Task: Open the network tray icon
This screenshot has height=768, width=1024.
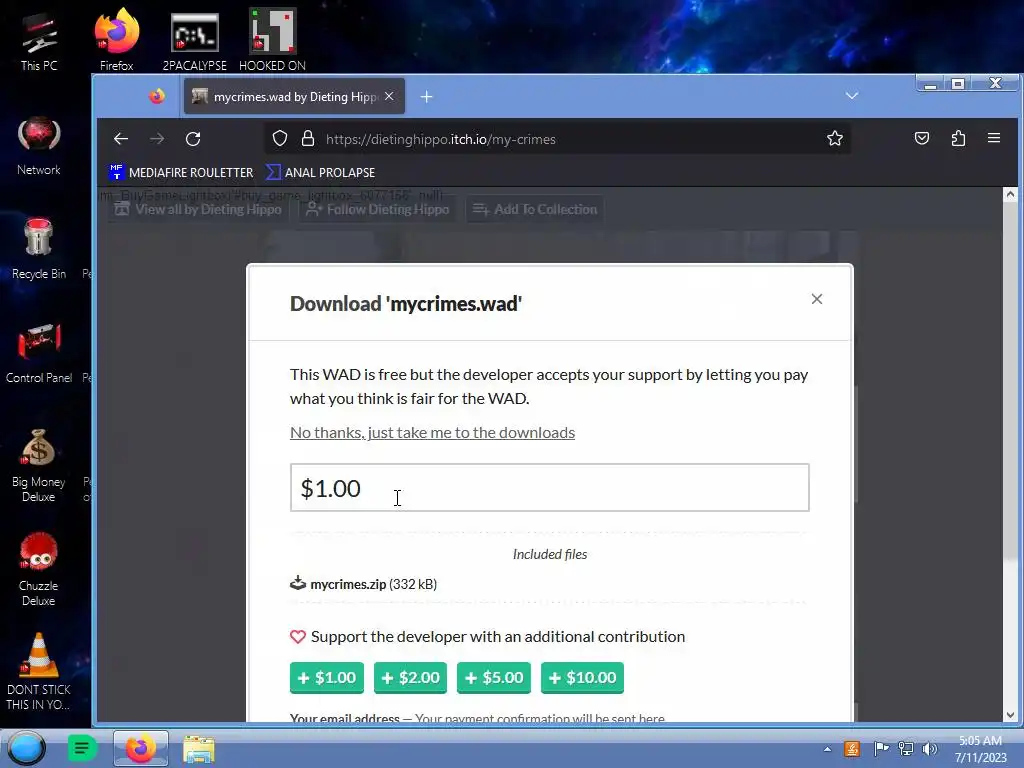Action: (x=906, y=748)
